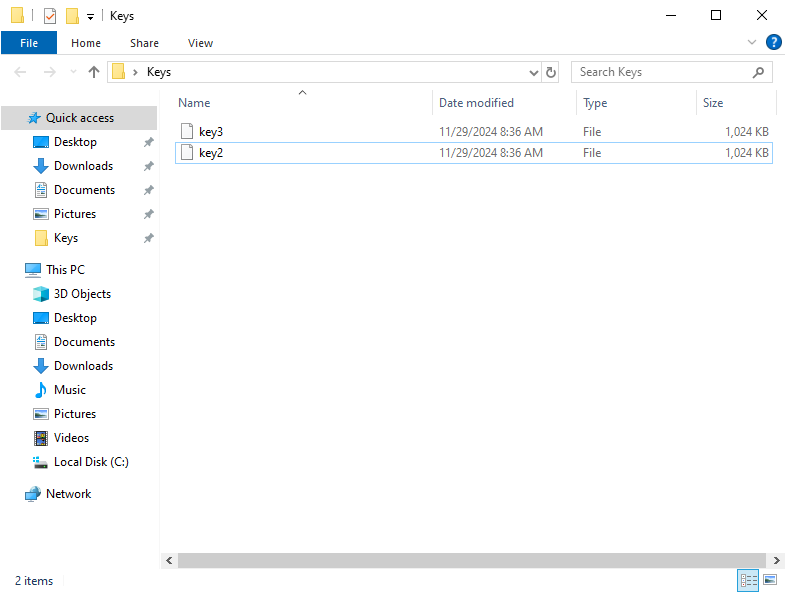Open the Customize Quick Access Toolbar dropdown
The width and height of the screenshot is (786, 593).
pos(90,17)
